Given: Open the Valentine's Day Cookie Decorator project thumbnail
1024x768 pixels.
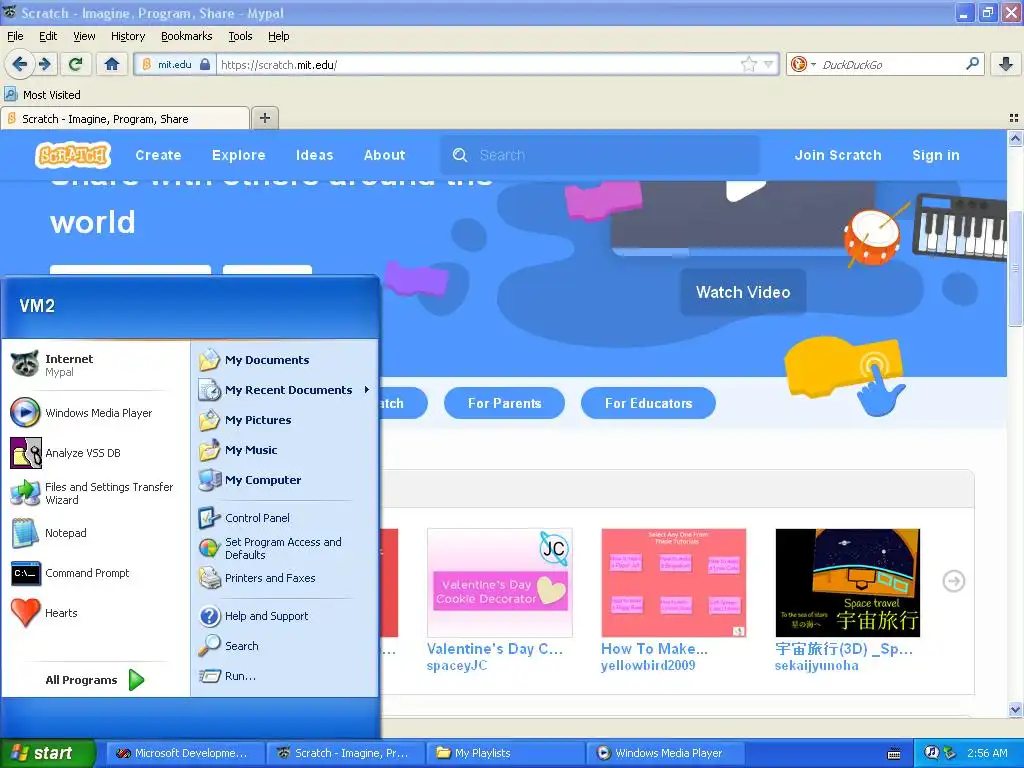Looking at the screenshot, I should pos(500,583).
